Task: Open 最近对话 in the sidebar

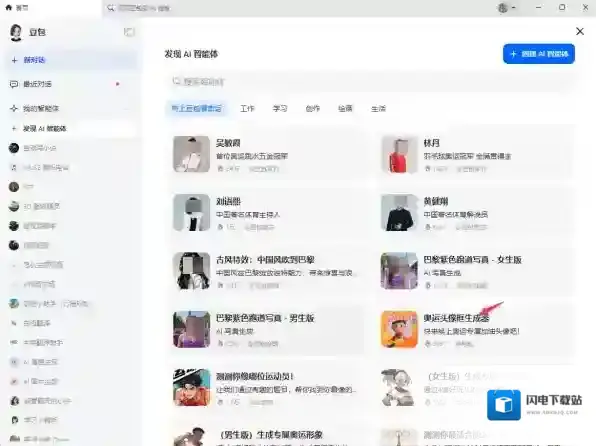Action: (72, 84)
